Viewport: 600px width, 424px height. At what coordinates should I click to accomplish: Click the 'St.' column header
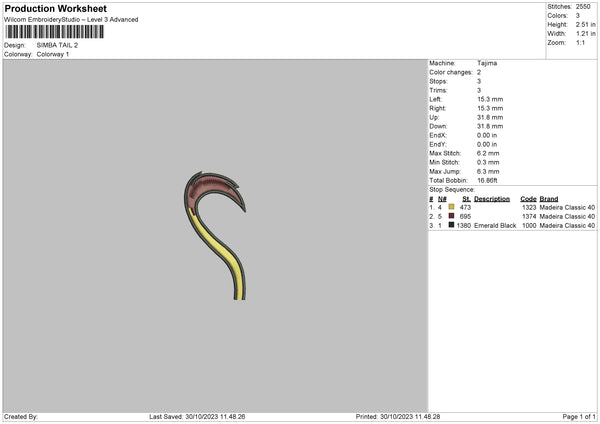pyautogui.click(x=467, y=199)
